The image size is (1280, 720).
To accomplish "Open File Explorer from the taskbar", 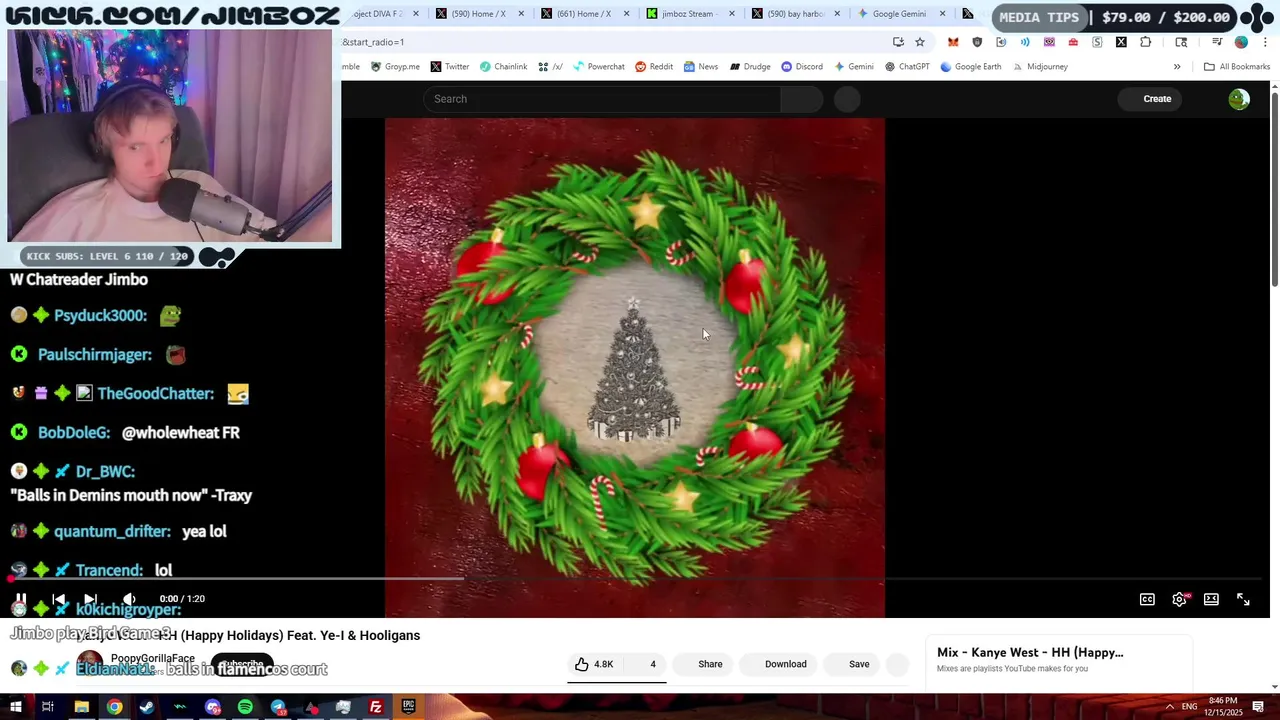I will pyautogui.click(x=82, y=707).
